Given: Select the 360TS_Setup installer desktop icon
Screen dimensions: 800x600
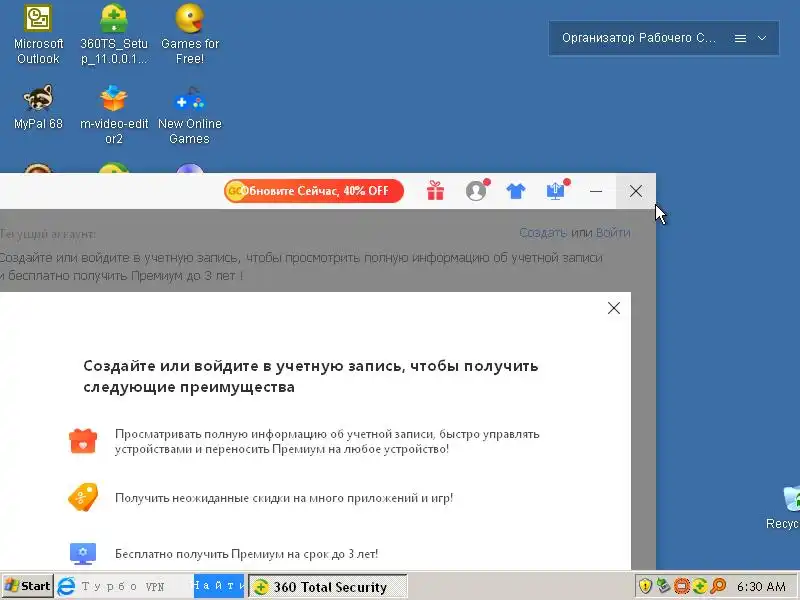Looking at the screenshot, I should pos(114,34).
